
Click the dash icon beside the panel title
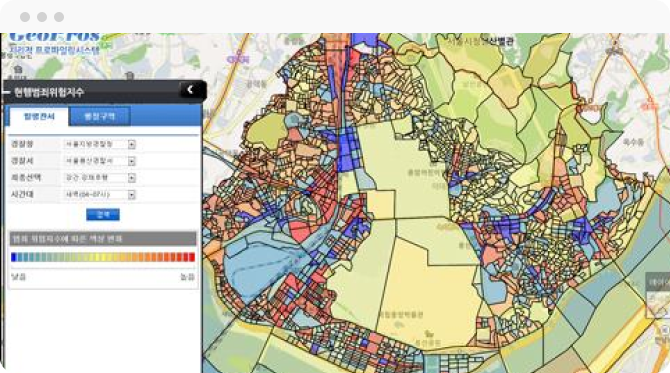pos(7,92)
